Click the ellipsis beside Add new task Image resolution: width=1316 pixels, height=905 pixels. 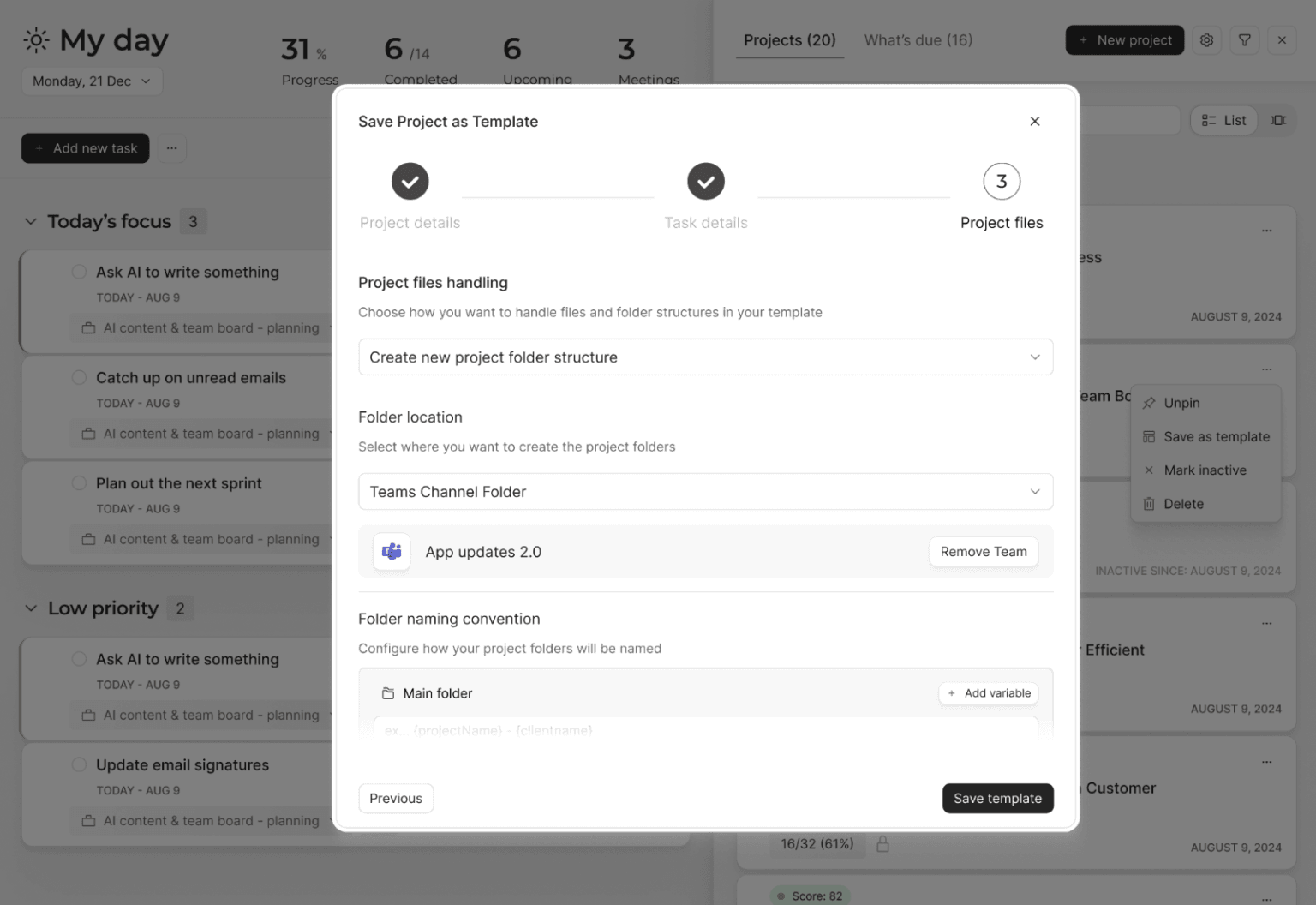click(x=172, y=147)
